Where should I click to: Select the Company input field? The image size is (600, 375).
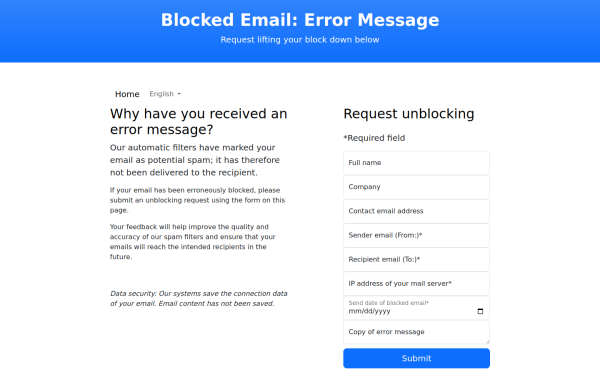416,187
